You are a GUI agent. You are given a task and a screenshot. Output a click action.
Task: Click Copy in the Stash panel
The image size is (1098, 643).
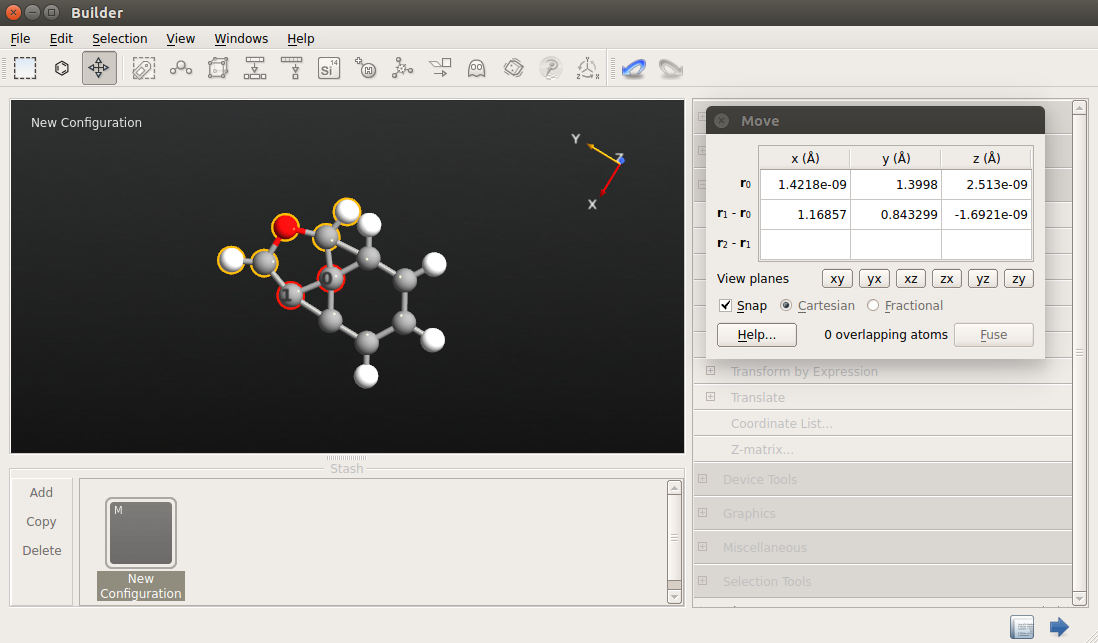coord(41,522)
